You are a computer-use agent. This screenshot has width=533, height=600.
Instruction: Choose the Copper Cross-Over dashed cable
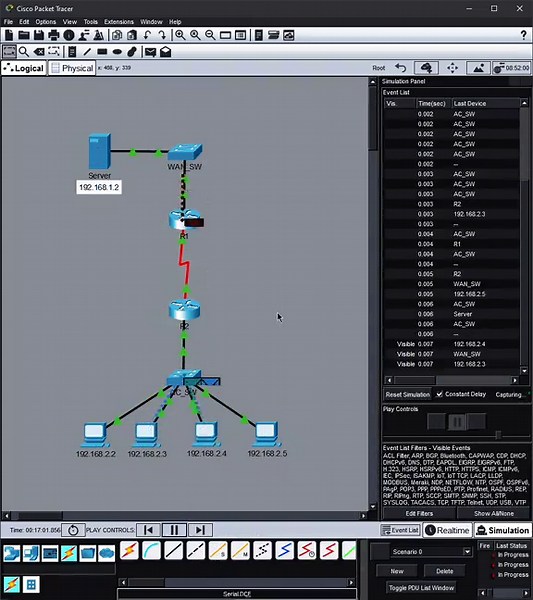196,551
